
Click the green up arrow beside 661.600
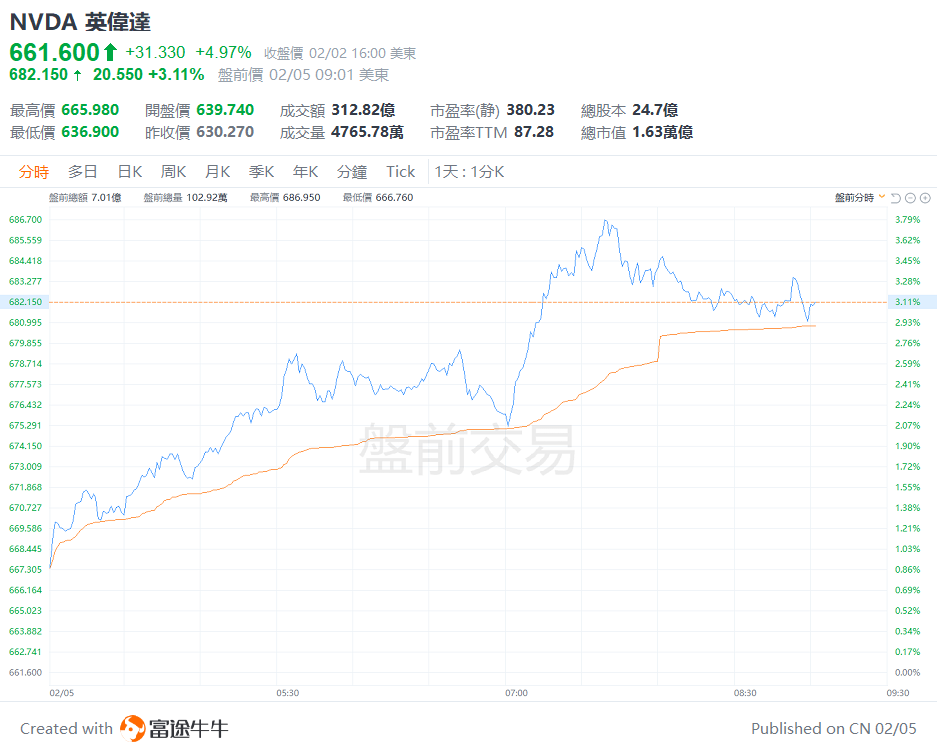tap(110, 53)
